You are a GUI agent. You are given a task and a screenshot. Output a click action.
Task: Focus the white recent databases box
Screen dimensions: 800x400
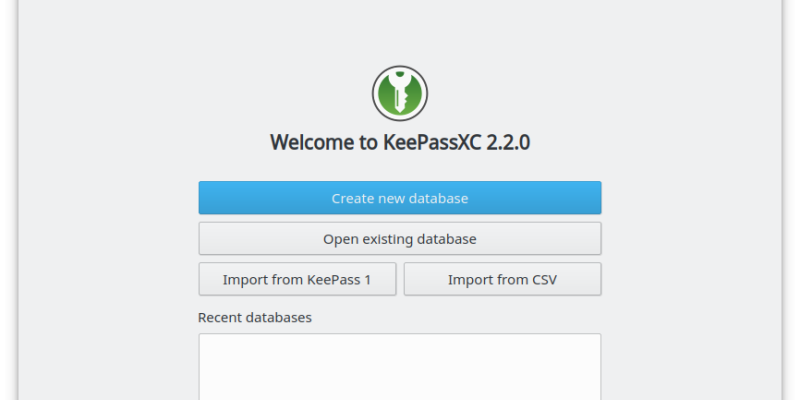[399, 367]
